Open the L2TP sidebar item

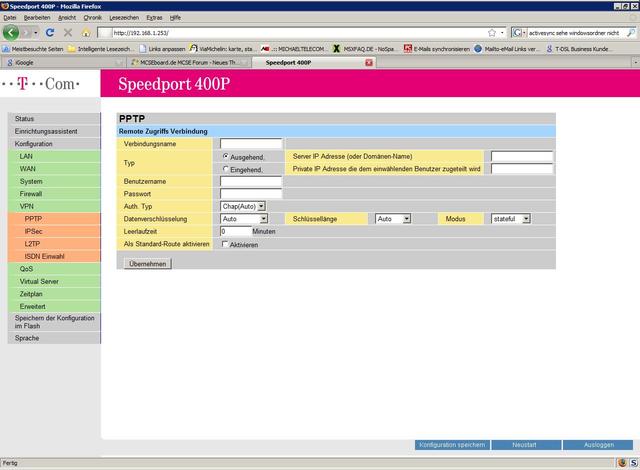54,244
